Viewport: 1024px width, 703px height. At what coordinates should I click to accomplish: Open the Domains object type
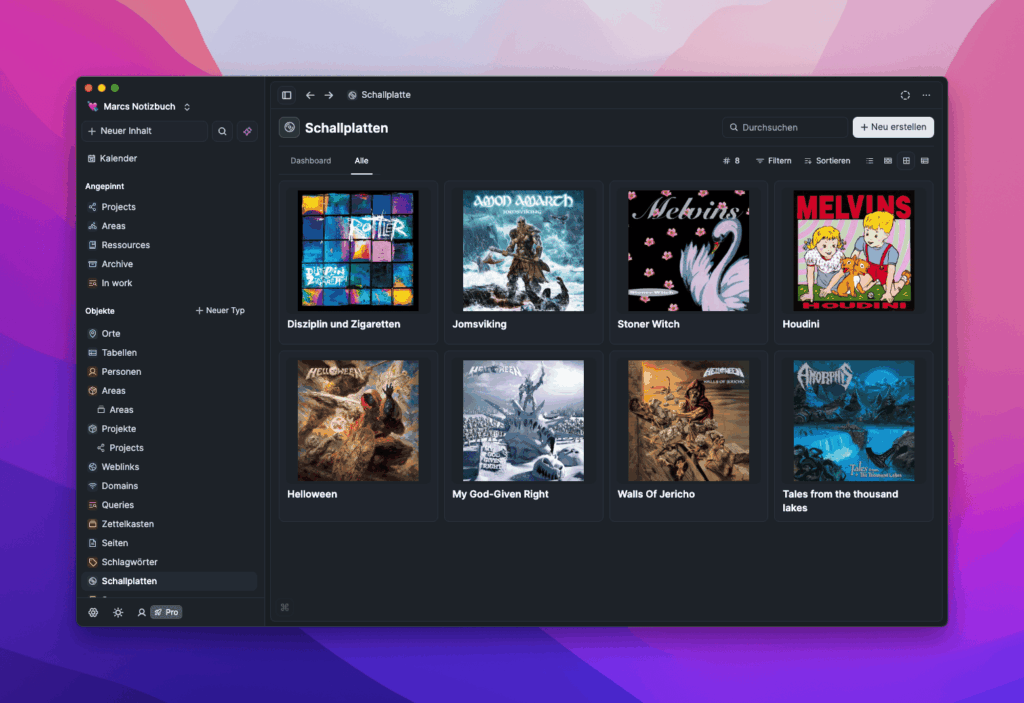pos(169,486)
